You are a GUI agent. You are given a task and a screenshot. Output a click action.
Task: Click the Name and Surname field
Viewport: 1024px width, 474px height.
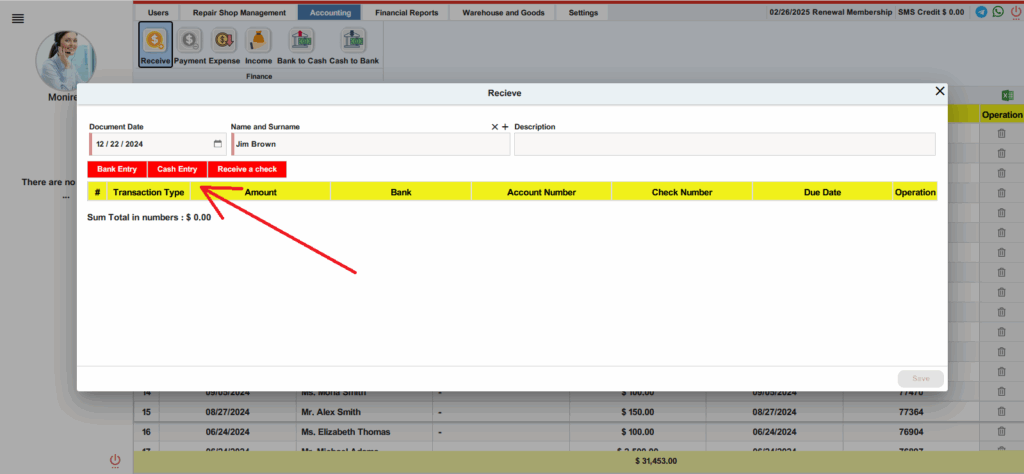[x=370, y=144]
